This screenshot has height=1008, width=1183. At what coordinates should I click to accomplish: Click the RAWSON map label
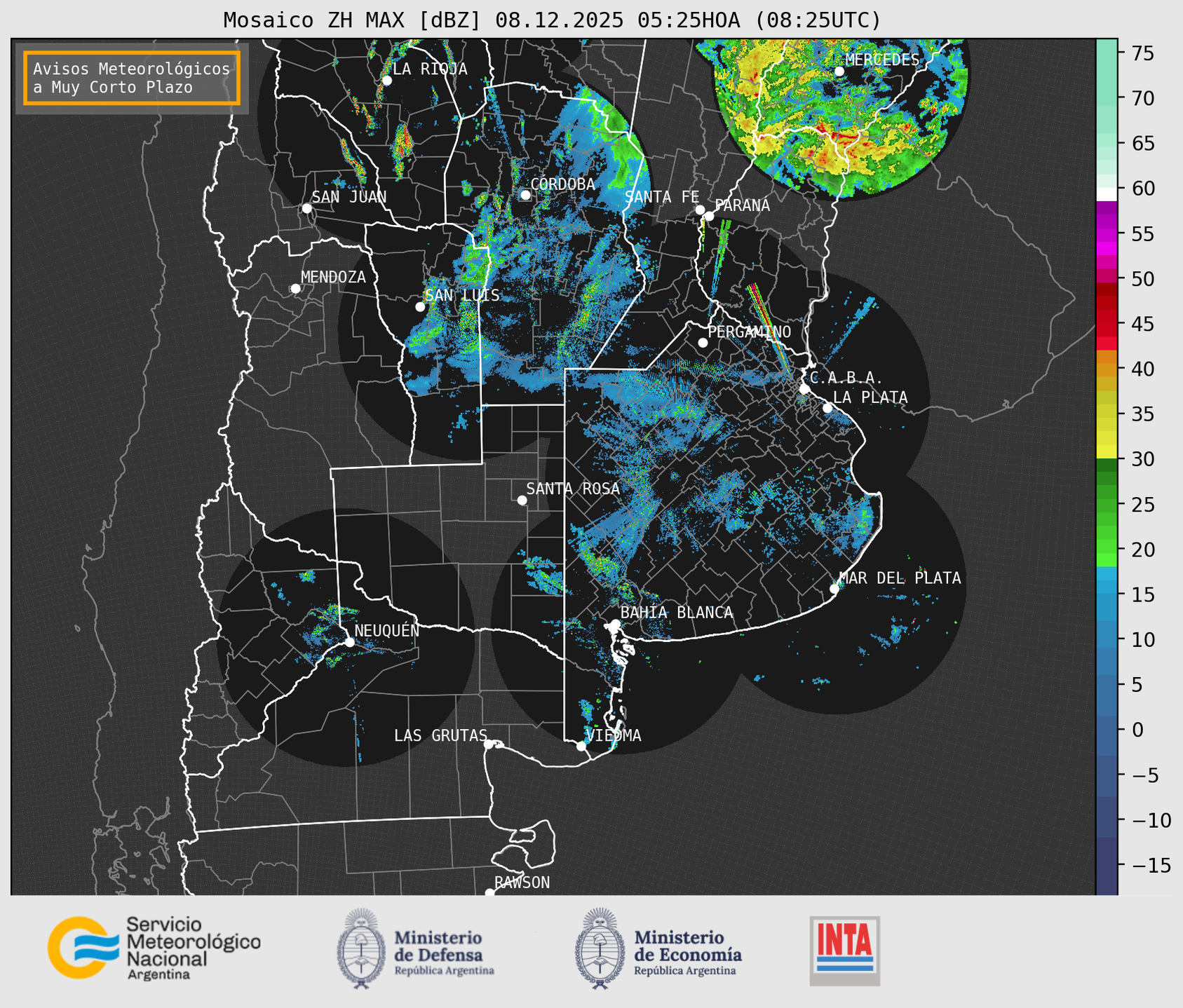(x=522, y=883)
